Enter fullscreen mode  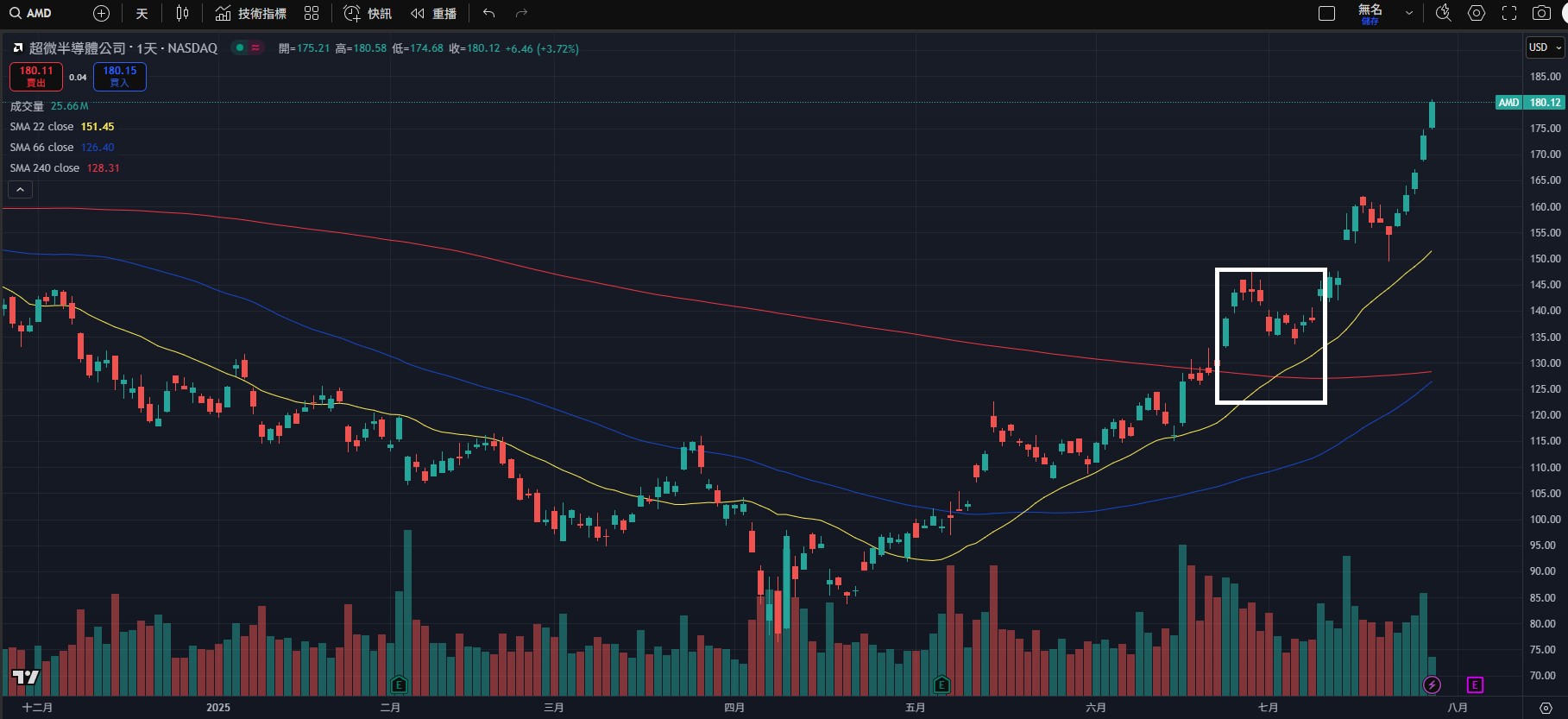coord(1509,13)
